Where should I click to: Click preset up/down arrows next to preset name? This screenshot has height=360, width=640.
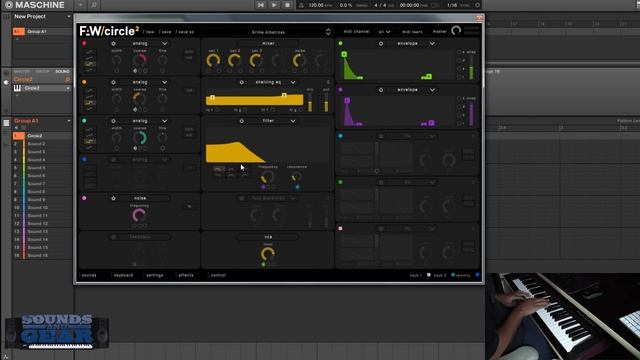(328, 32)
